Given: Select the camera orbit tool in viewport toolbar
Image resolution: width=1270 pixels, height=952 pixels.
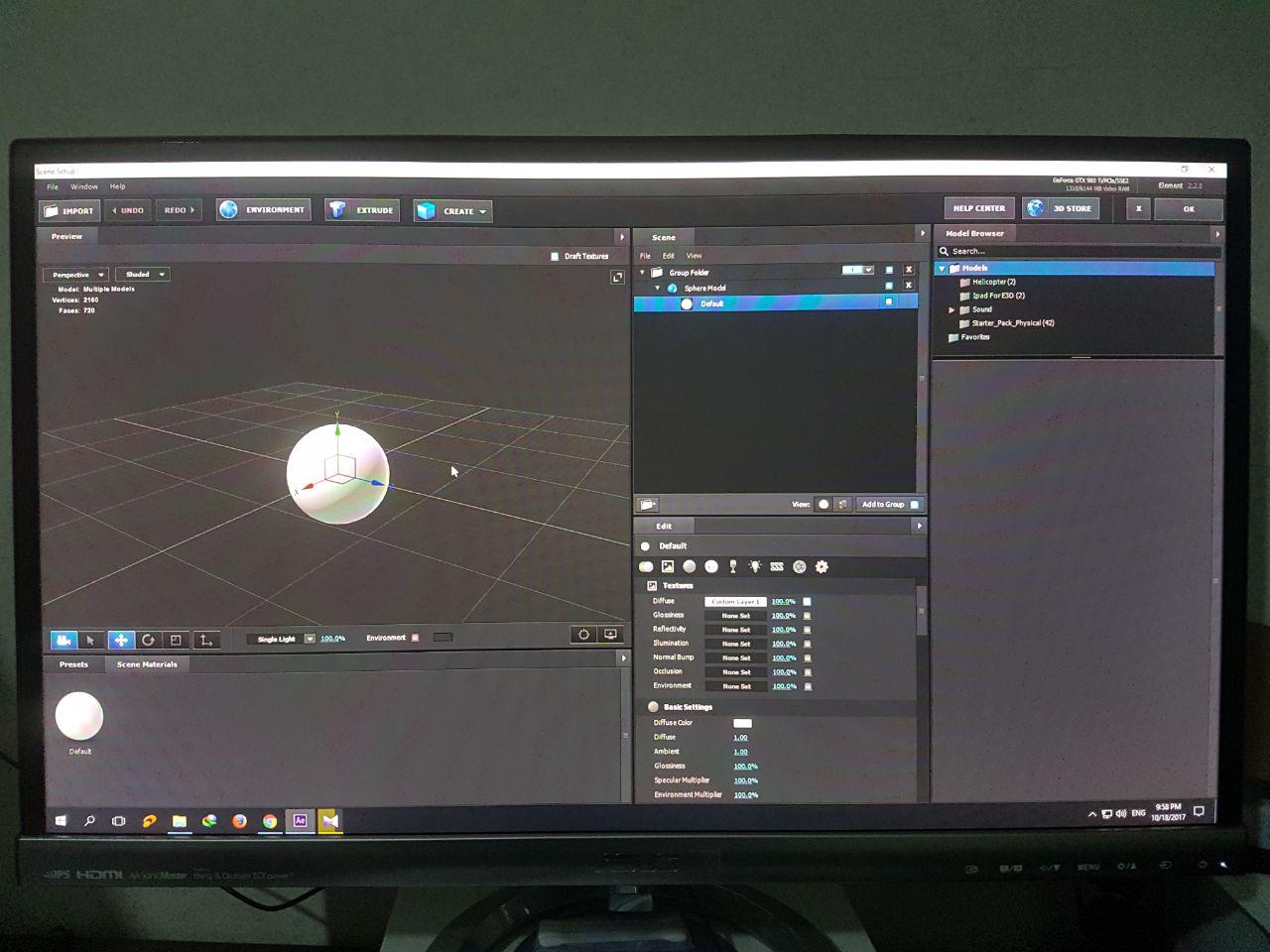Looking at the screenshot, I should tap(63, 640).
